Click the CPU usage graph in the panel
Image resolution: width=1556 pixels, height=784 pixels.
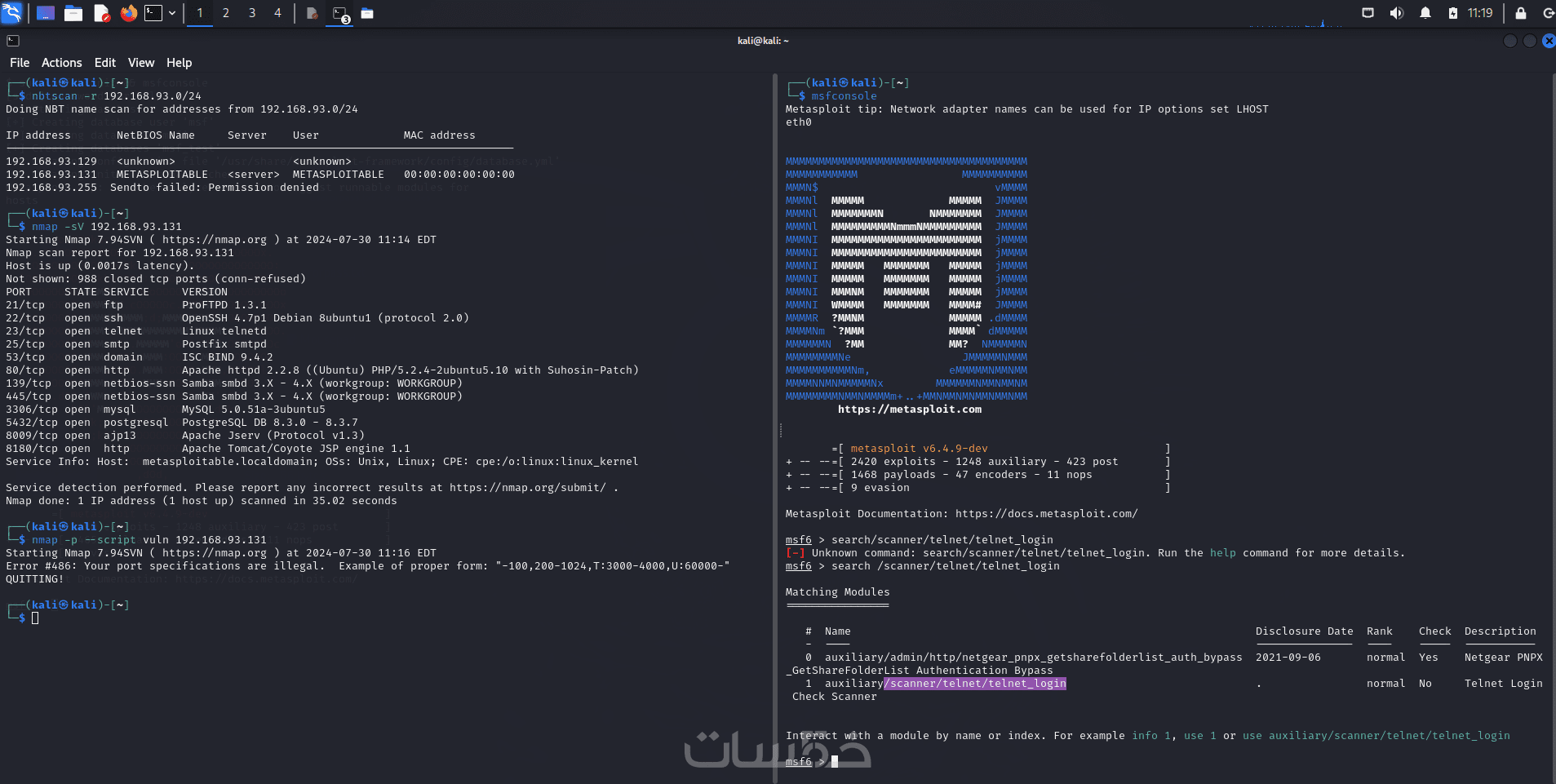coord(1296,23)
